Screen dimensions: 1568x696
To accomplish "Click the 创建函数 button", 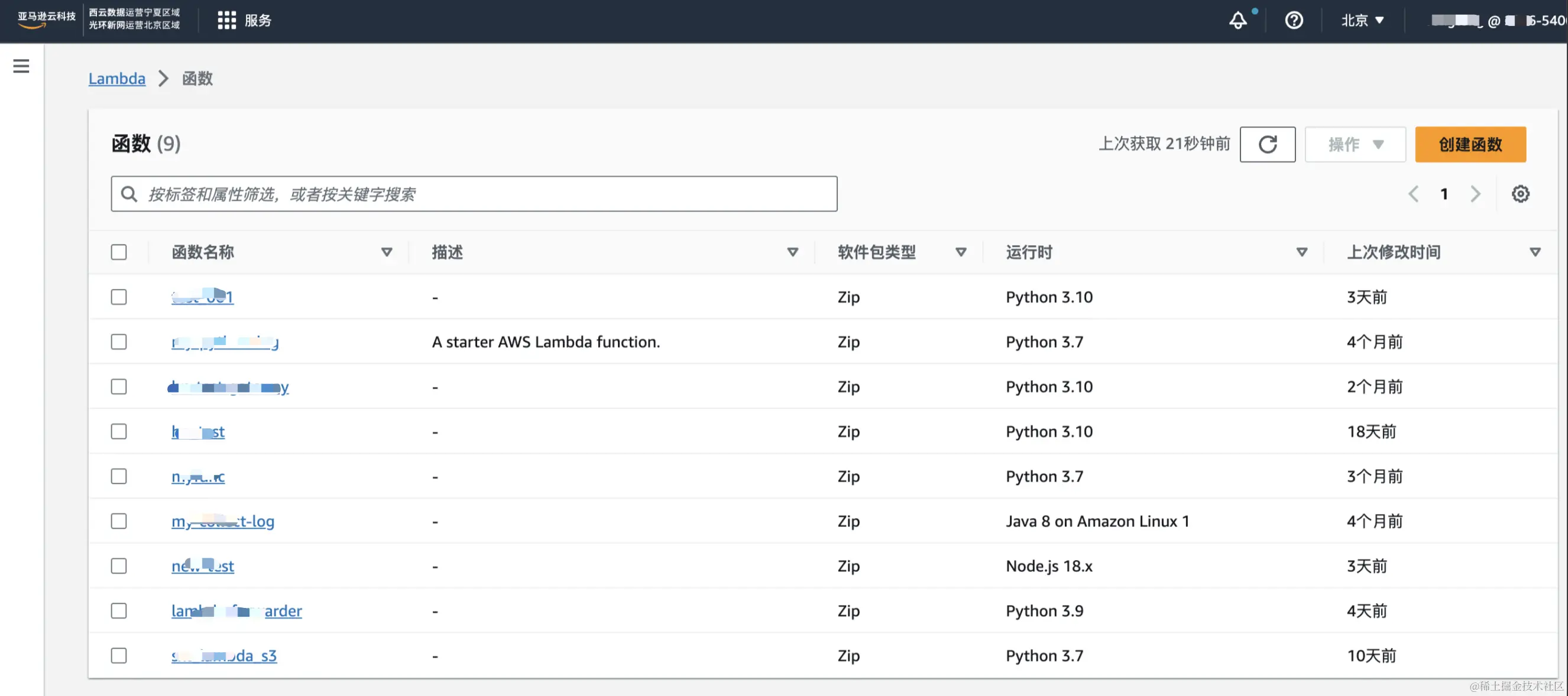I will [1470, 144].
